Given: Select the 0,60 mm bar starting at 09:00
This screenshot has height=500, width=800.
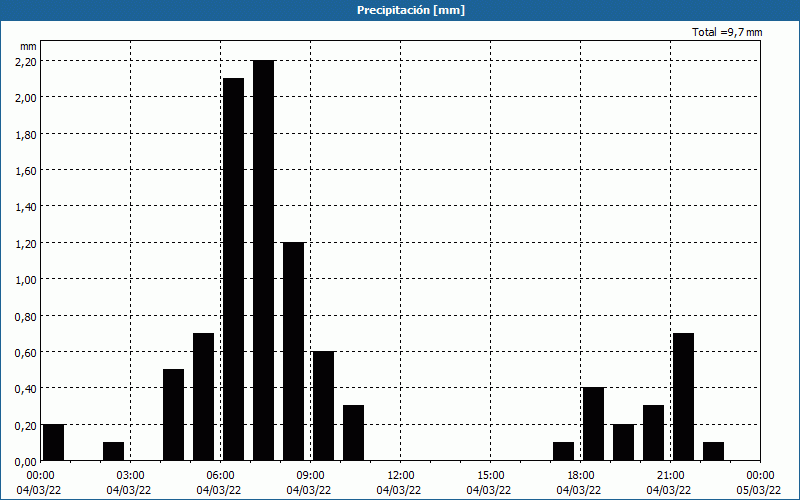Looking at the screenshot, I should click(323, 406).
